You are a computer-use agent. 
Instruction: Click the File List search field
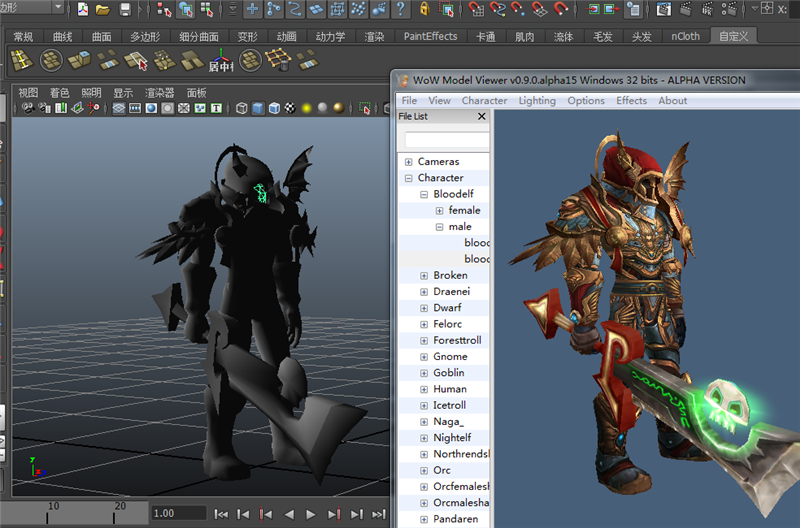(446, 139)
